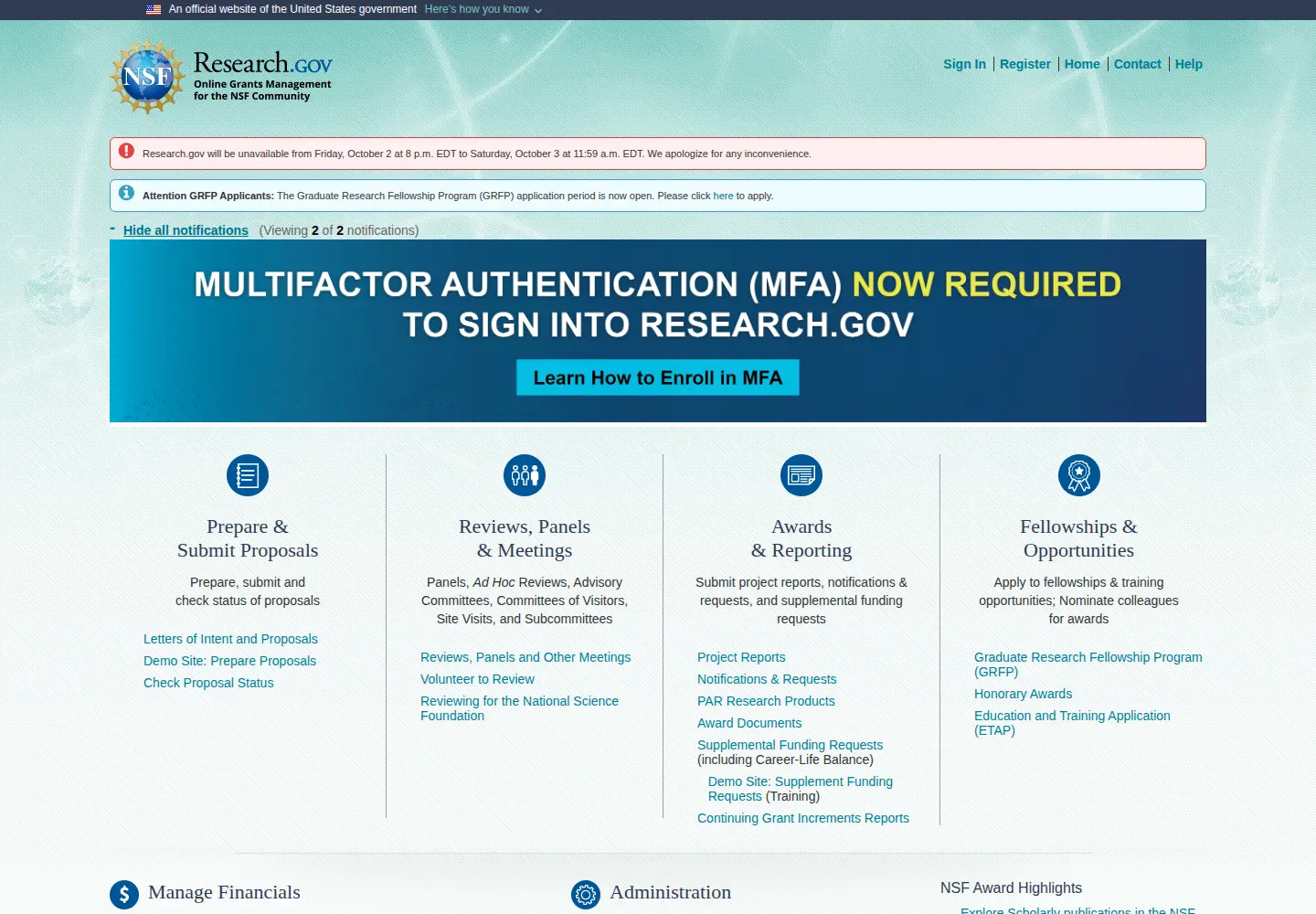Click the NSF logo emblem

pos(147,76)
